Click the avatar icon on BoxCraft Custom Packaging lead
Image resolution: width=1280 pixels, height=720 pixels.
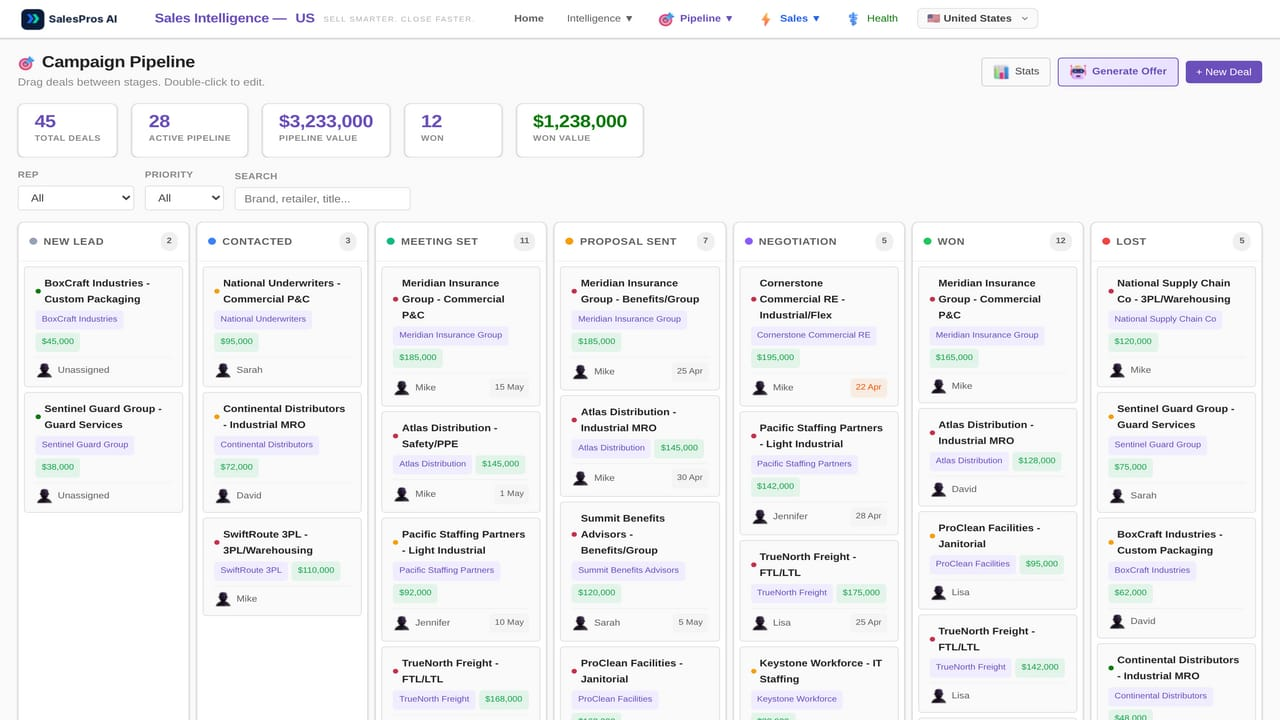(44, 370)
